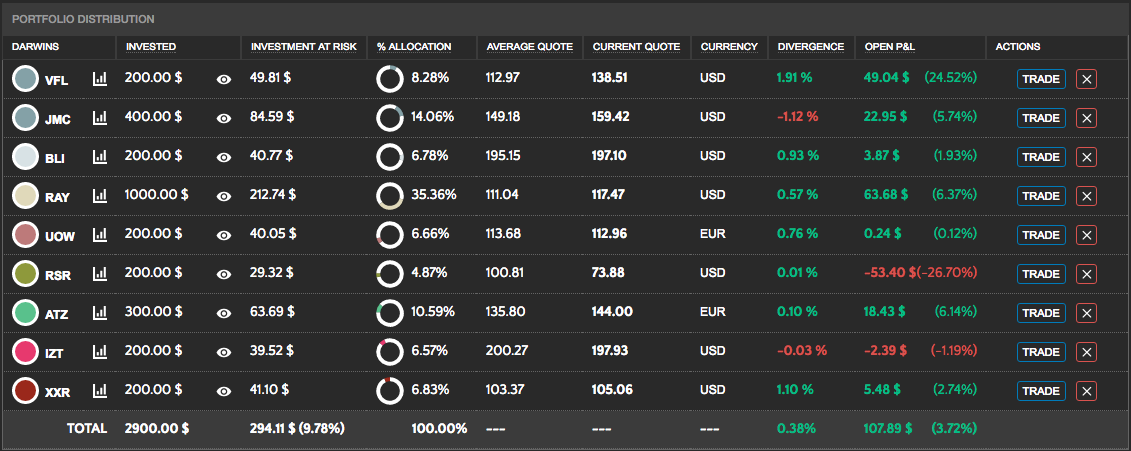1131x451 pixels.
Task: Click the Divergence column header
Action: pyautogui.click(x=810, y=46)
